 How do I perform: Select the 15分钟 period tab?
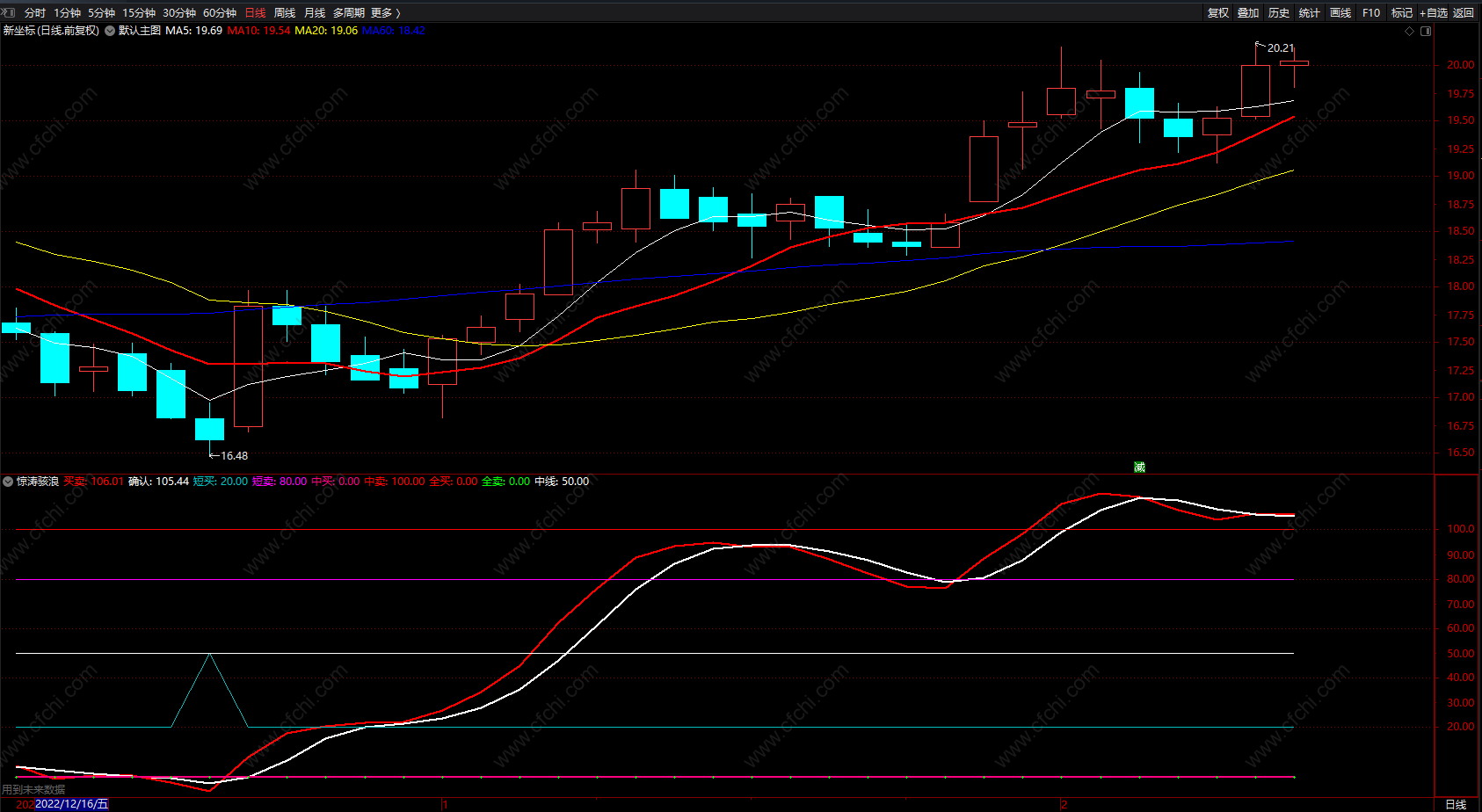139,13
